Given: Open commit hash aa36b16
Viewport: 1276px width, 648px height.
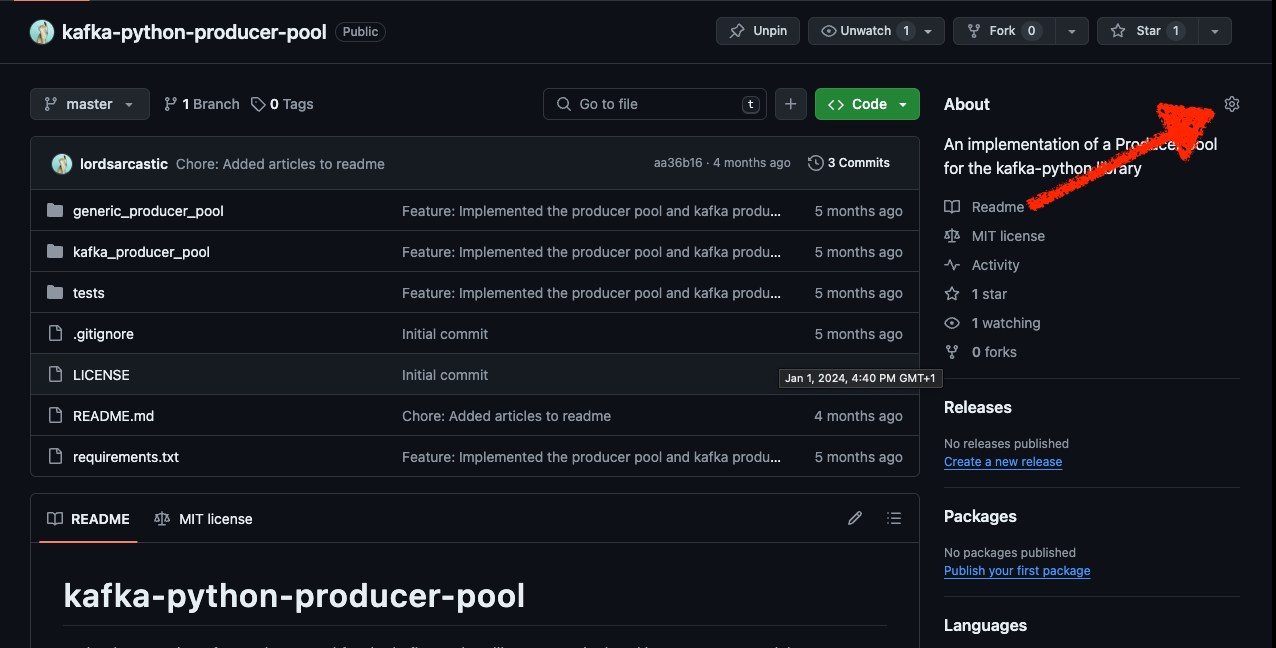Looking at the screenshot, I should (x=678, y=163).
